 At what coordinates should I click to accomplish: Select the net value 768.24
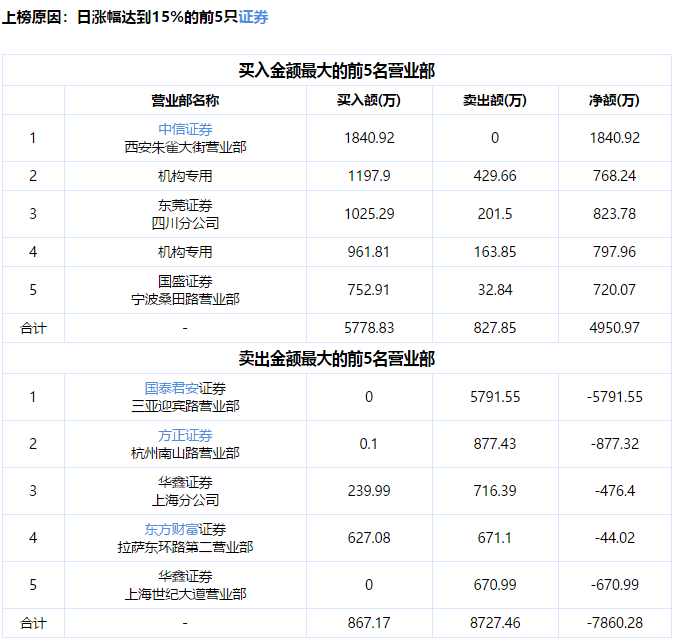(x=614, y=176)
